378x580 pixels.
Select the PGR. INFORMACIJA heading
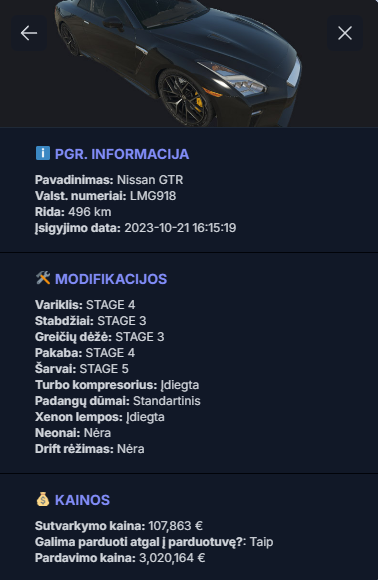pyautogui.click(x=122, y=154)
